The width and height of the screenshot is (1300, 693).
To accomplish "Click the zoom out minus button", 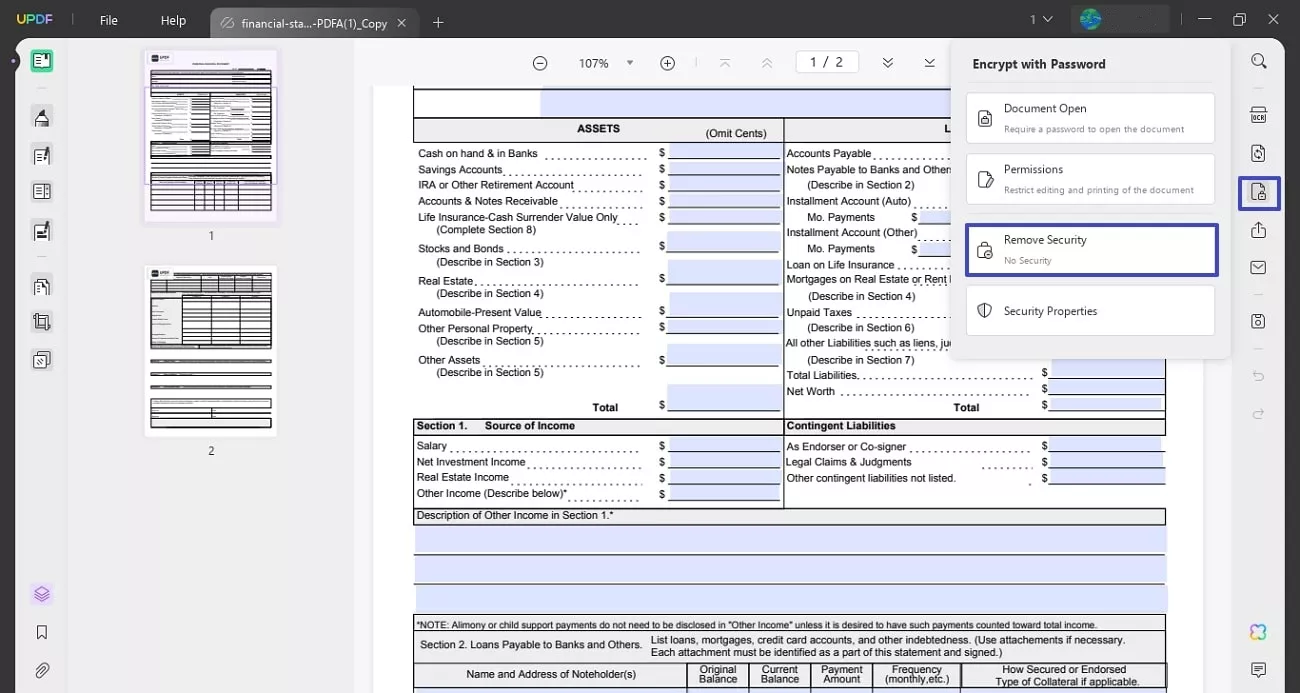I will [x=540, y=63].
